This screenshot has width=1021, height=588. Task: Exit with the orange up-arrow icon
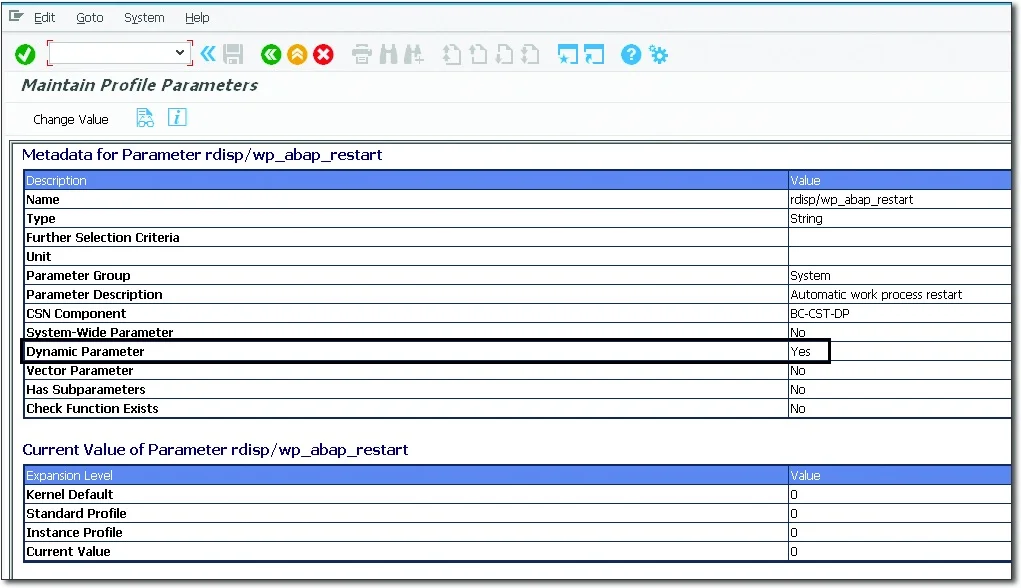point(296,54)
